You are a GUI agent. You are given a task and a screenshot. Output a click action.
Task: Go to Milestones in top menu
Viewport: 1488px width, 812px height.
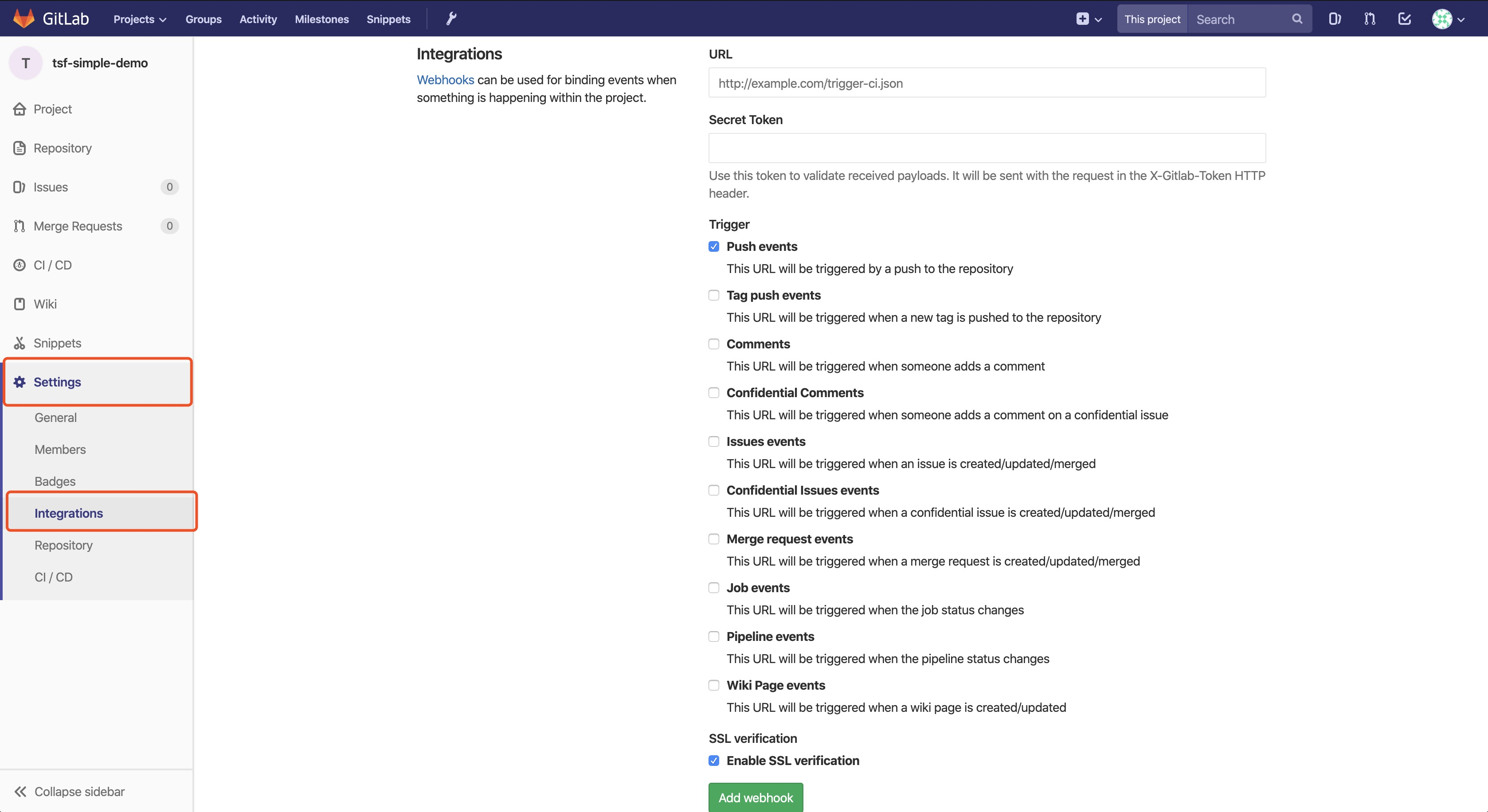coord(322,19)
